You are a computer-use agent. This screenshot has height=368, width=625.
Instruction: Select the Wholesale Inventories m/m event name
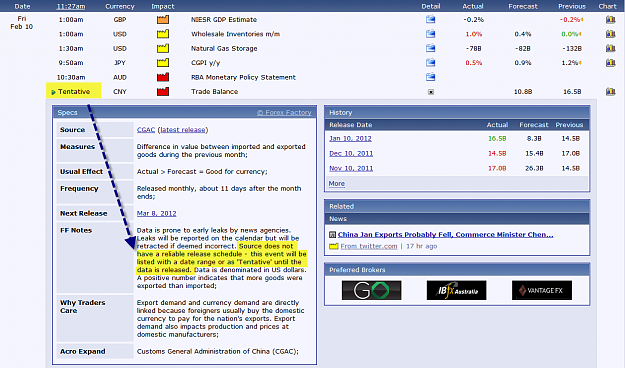click(235, 34)
